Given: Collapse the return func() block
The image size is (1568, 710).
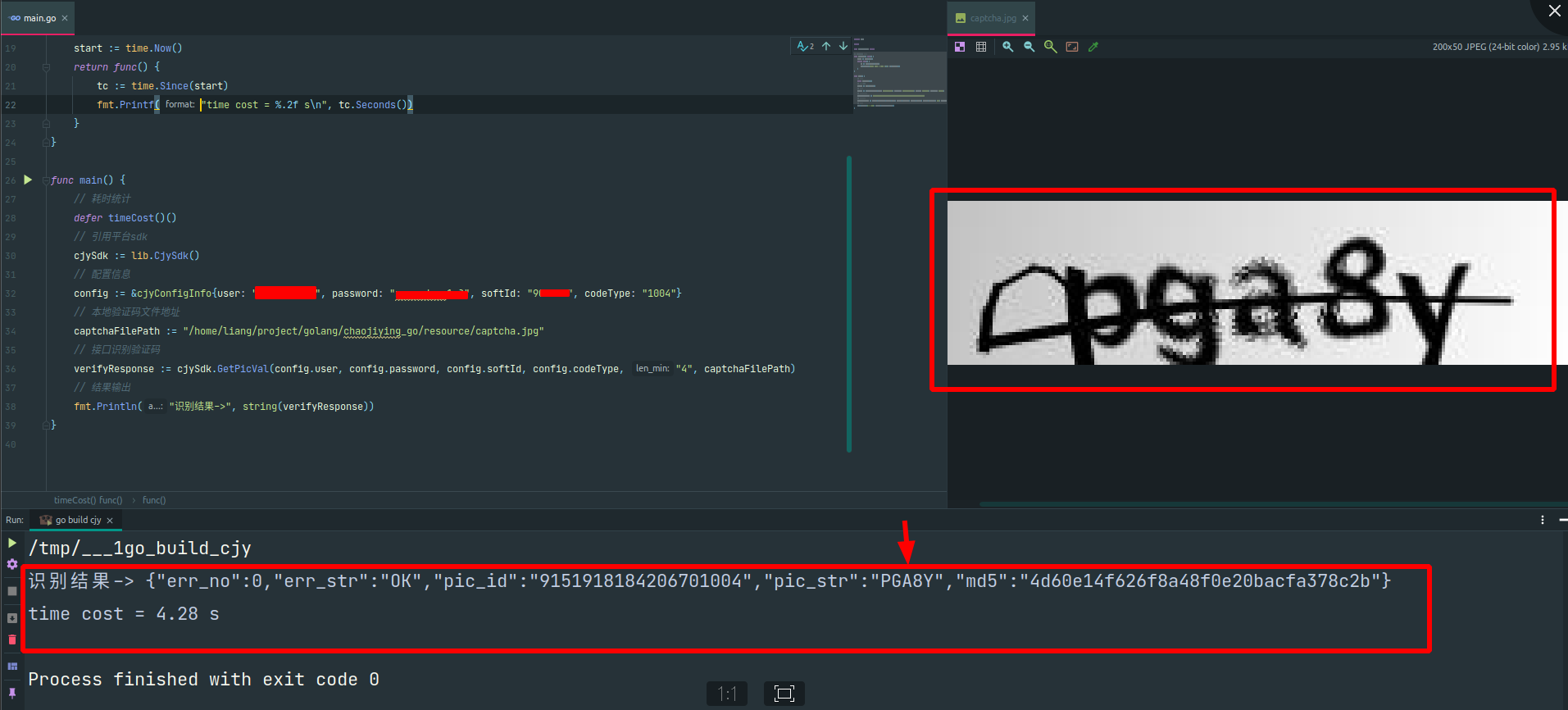Looking at the screenshot, I should [47, 67].
